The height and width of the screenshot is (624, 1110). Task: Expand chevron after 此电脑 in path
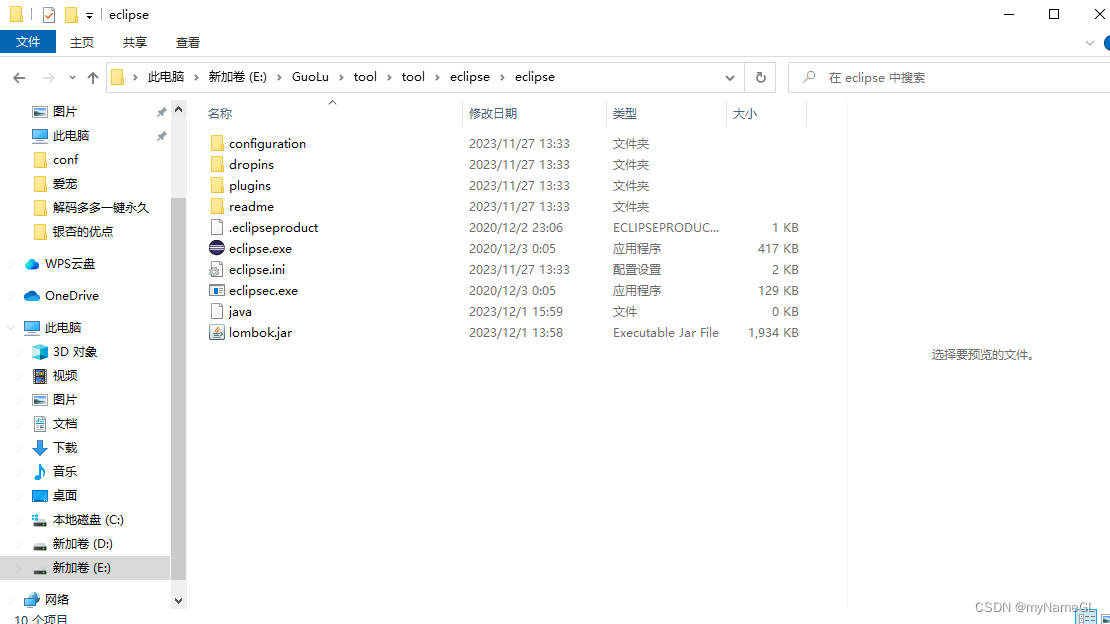pyautogui.click(x=196, y=77)
